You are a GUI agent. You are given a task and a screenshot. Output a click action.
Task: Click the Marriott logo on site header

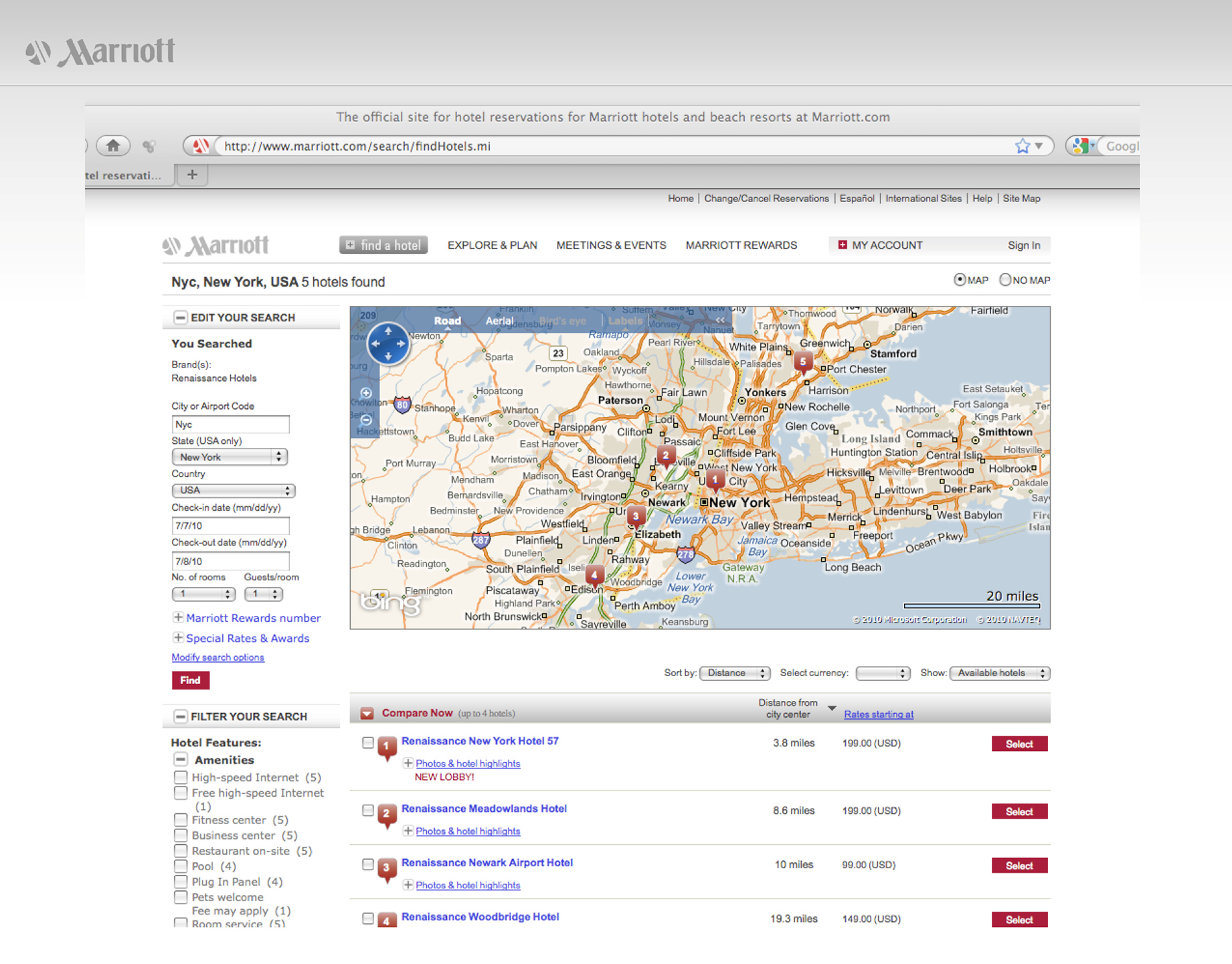tap(216, 246)
